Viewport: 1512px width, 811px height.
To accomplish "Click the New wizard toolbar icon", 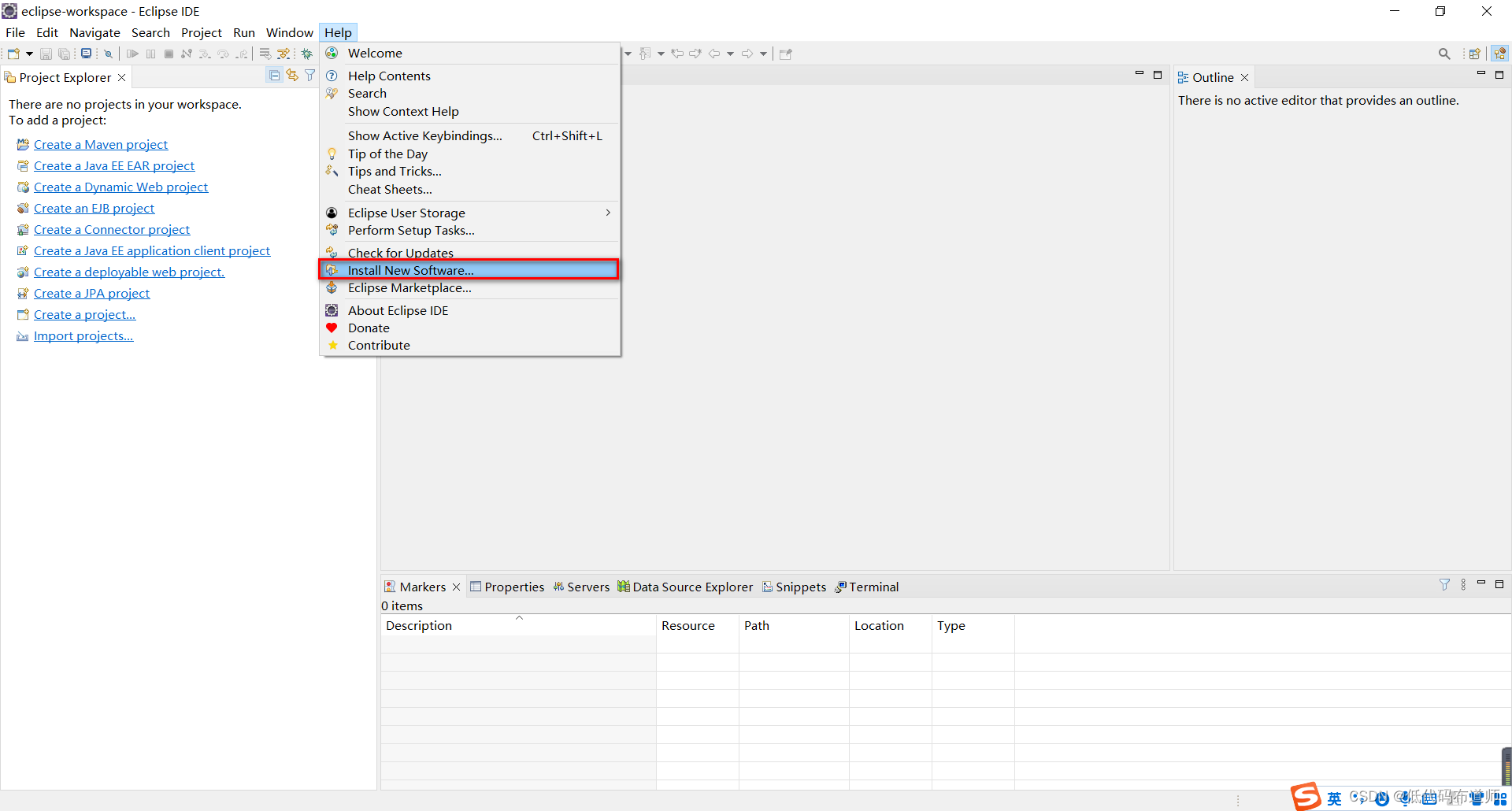I will 13,54.
